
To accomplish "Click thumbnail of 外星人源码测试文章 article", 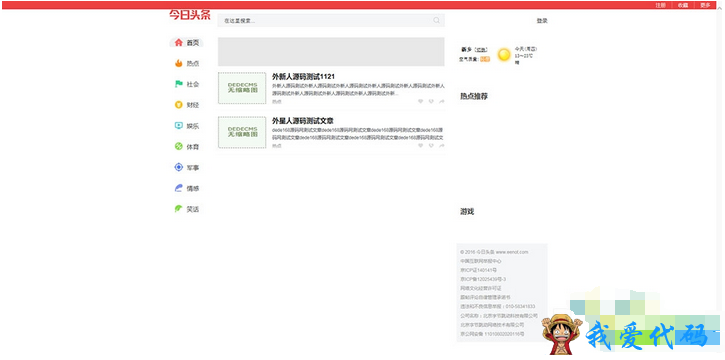I will tap(242, 132).
